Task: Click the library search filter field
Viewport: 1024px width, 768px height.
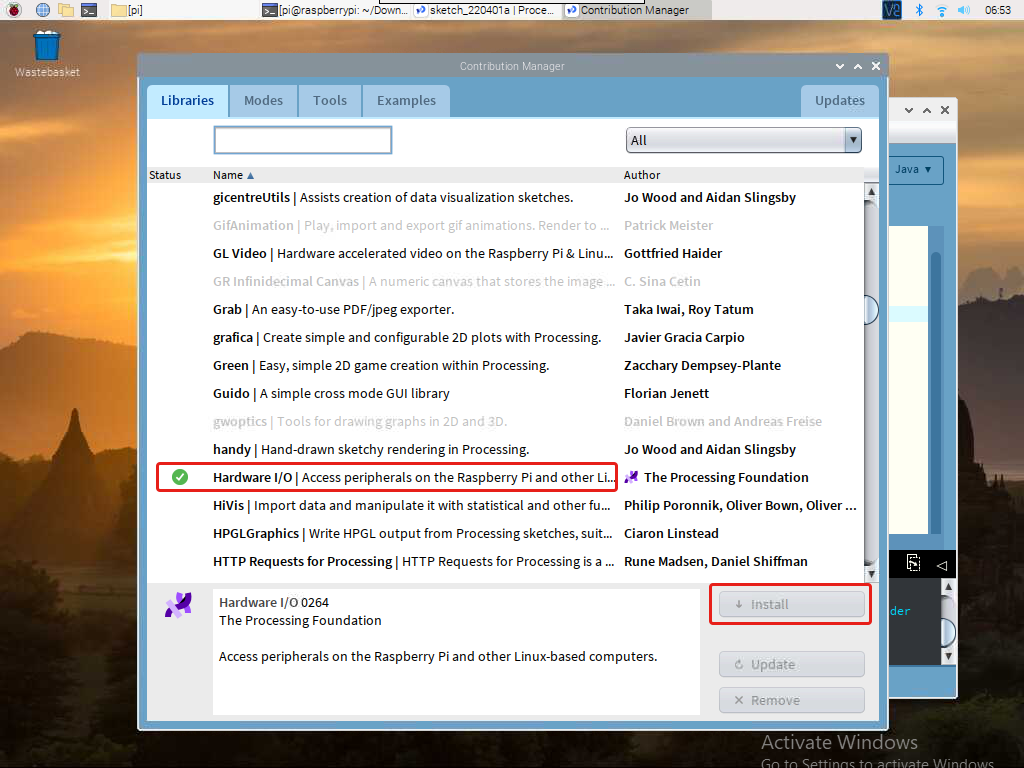Action: pos(302,140)
